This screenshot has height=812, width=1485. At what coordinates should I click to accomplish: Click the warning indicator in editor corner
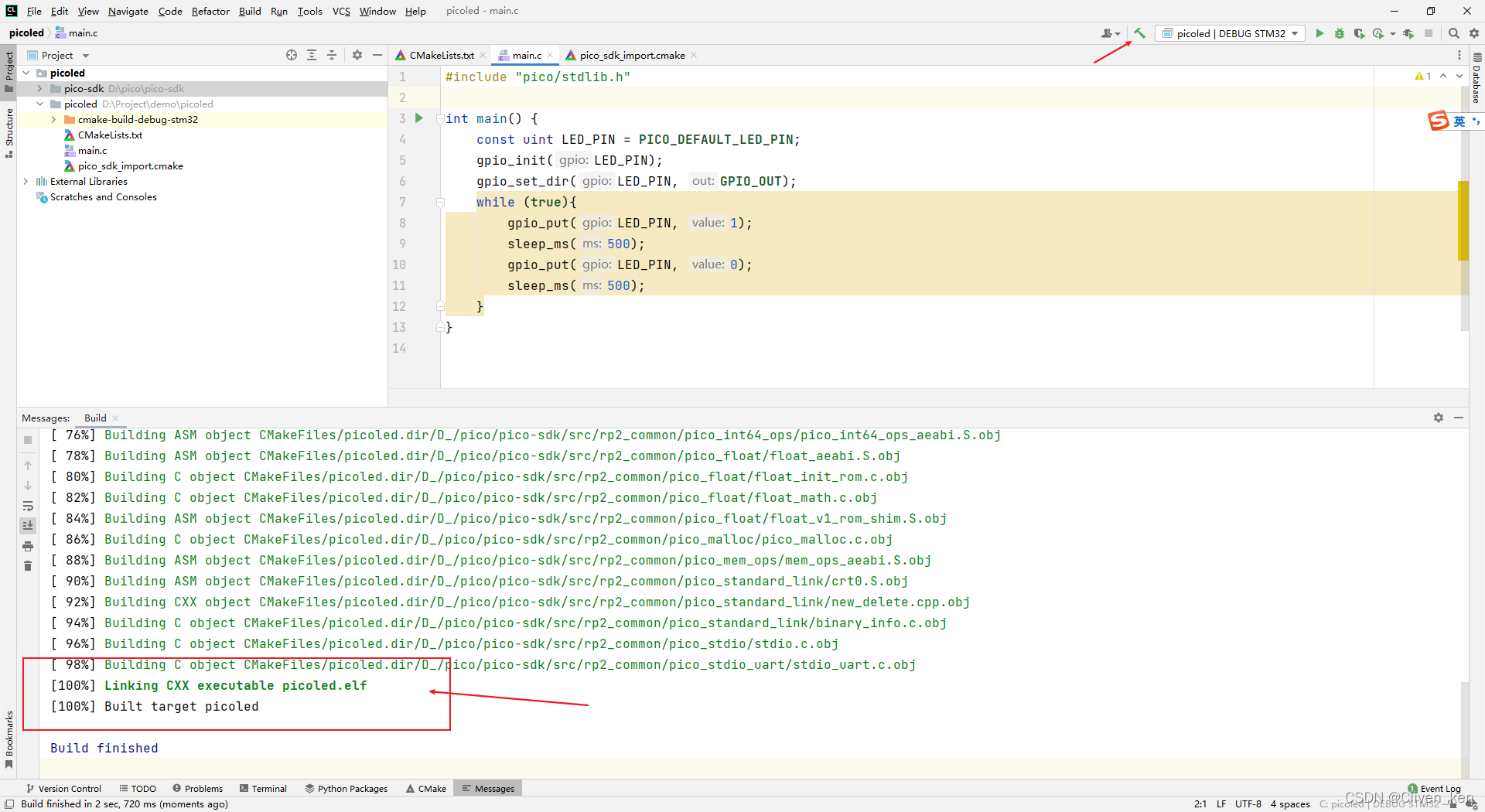coord(1422,76)
